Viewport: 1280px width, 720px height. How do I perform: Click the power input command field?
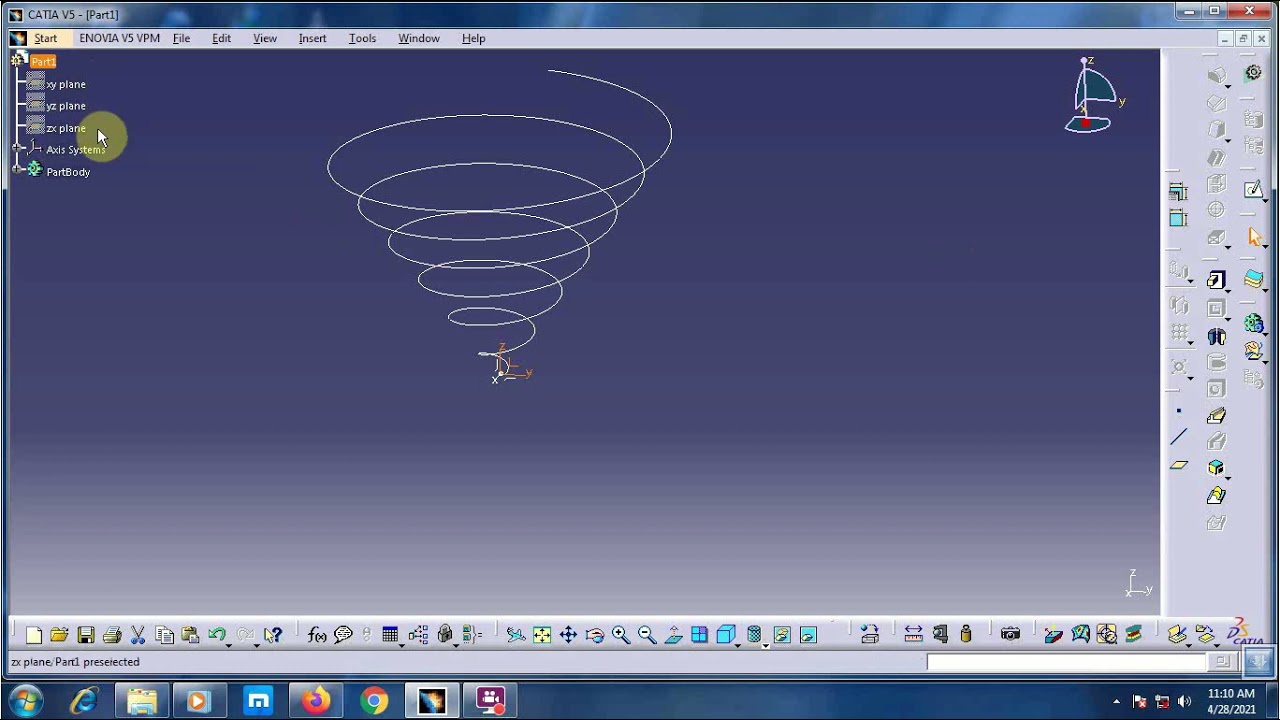click(1066, 662)
